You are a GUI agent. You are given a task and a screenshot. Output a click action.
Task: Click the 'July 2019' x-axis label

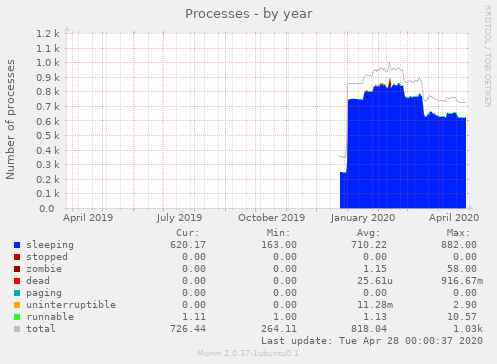(x=179, y=218)
